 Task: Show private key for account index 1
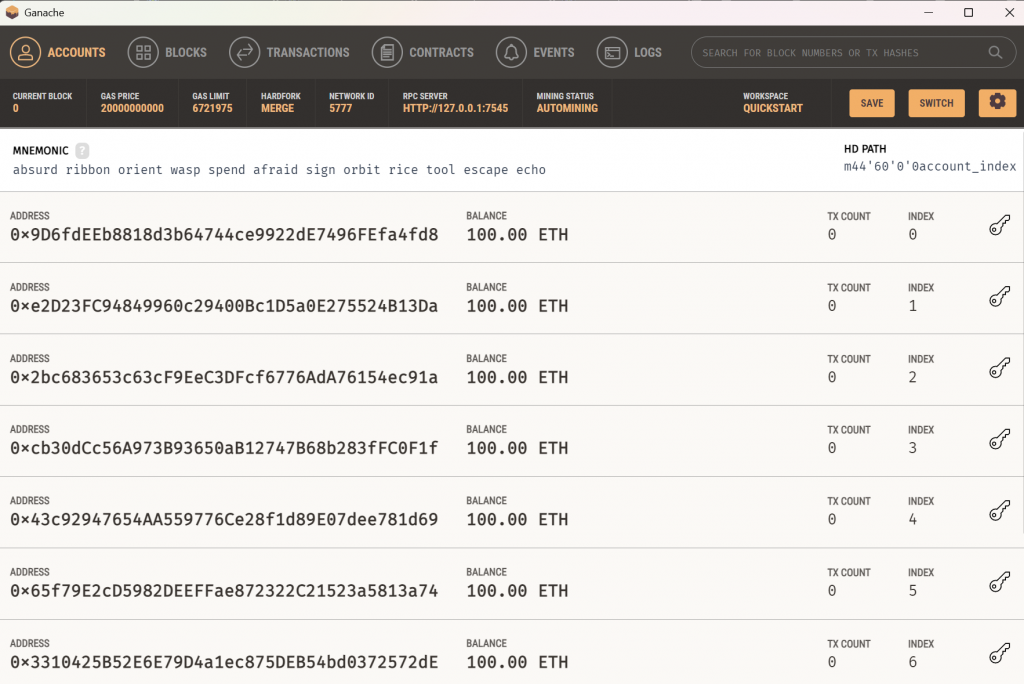coord(999,297)
